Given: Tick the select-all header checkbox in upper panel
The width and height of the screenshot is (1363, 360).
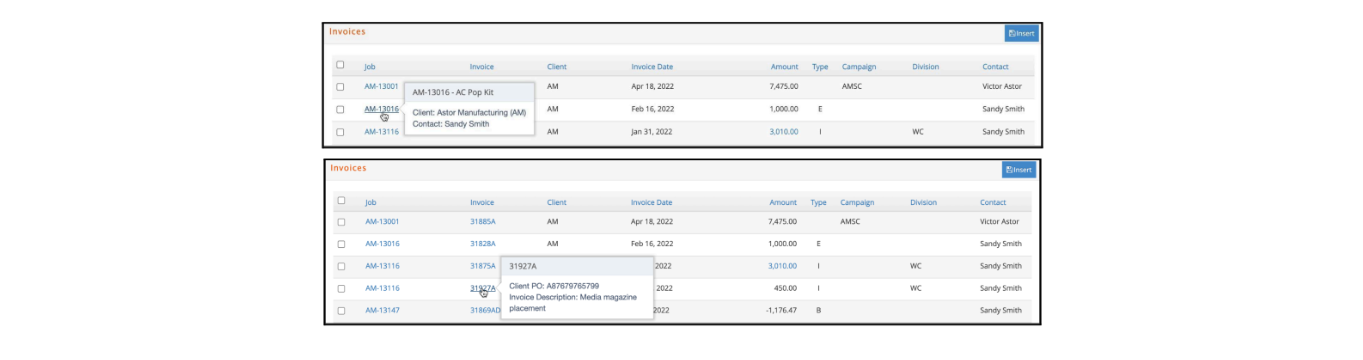Looking at the screenshot, I should click(x=340, y=65).
